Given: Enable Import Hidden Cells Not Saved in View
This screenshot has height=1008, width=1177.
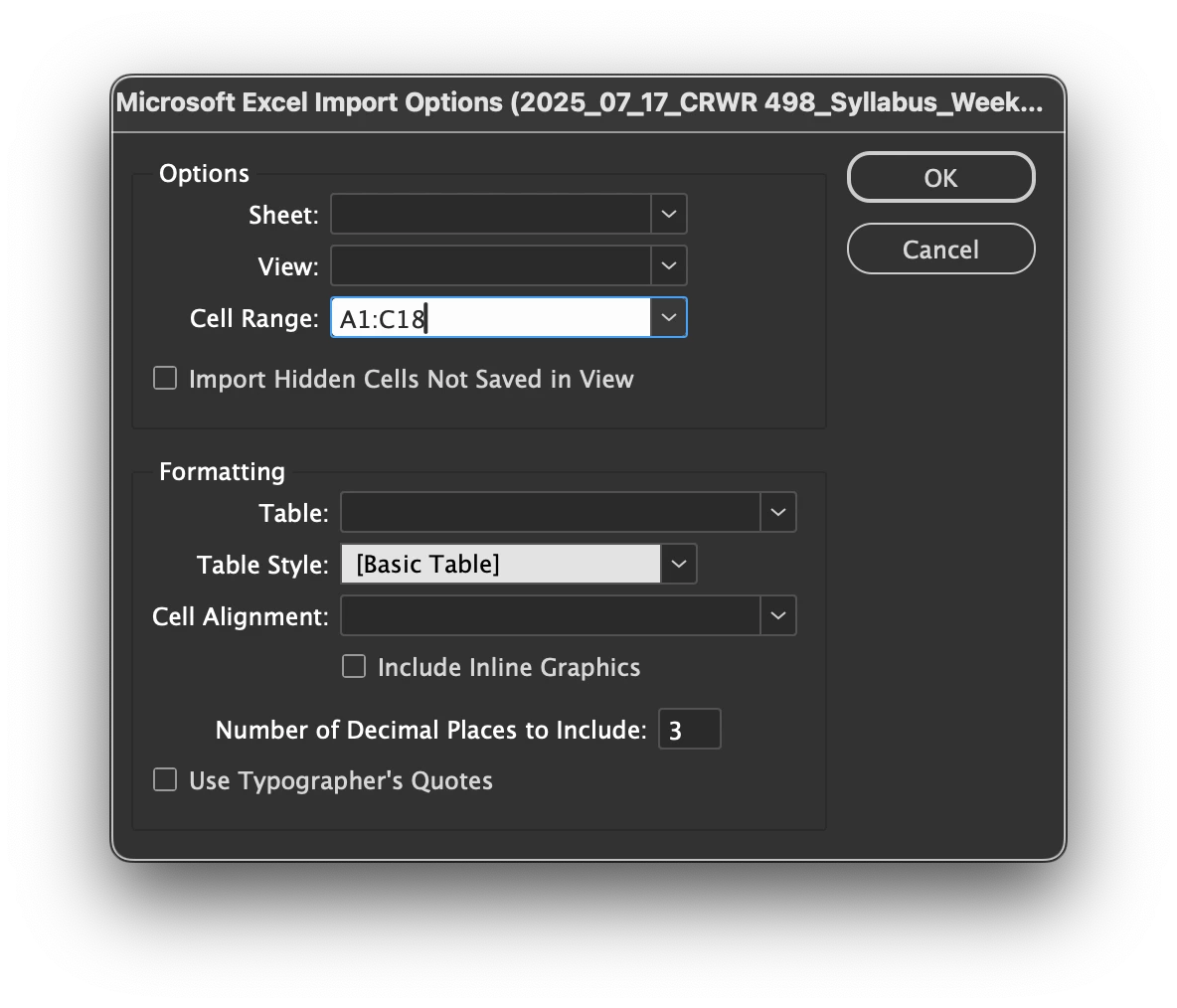Looking at the screenshot, I should click(x=165, y=379).
